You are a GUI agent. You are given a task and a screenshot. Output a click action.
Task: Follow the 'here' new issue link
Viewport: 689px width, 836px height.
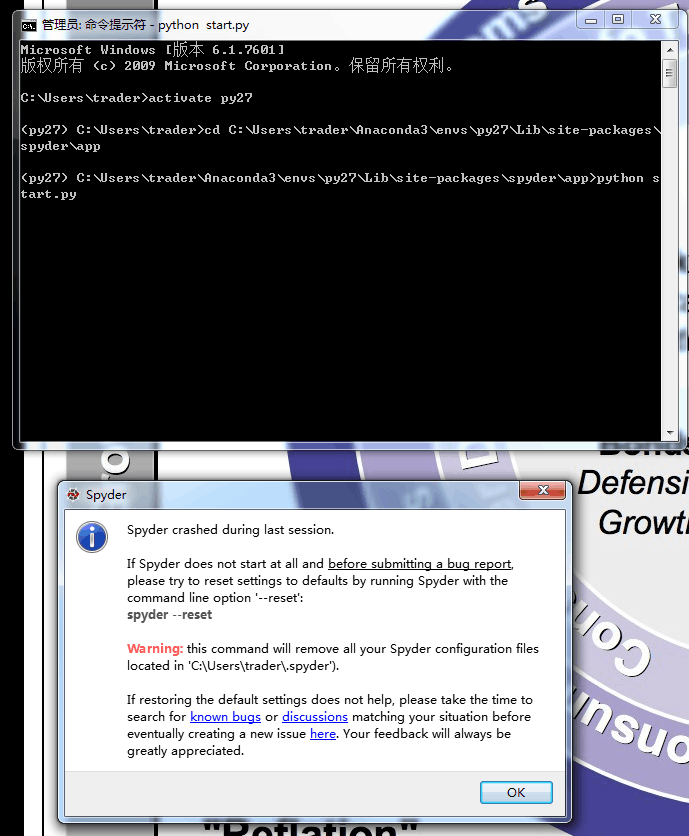(x=323, y=734)
